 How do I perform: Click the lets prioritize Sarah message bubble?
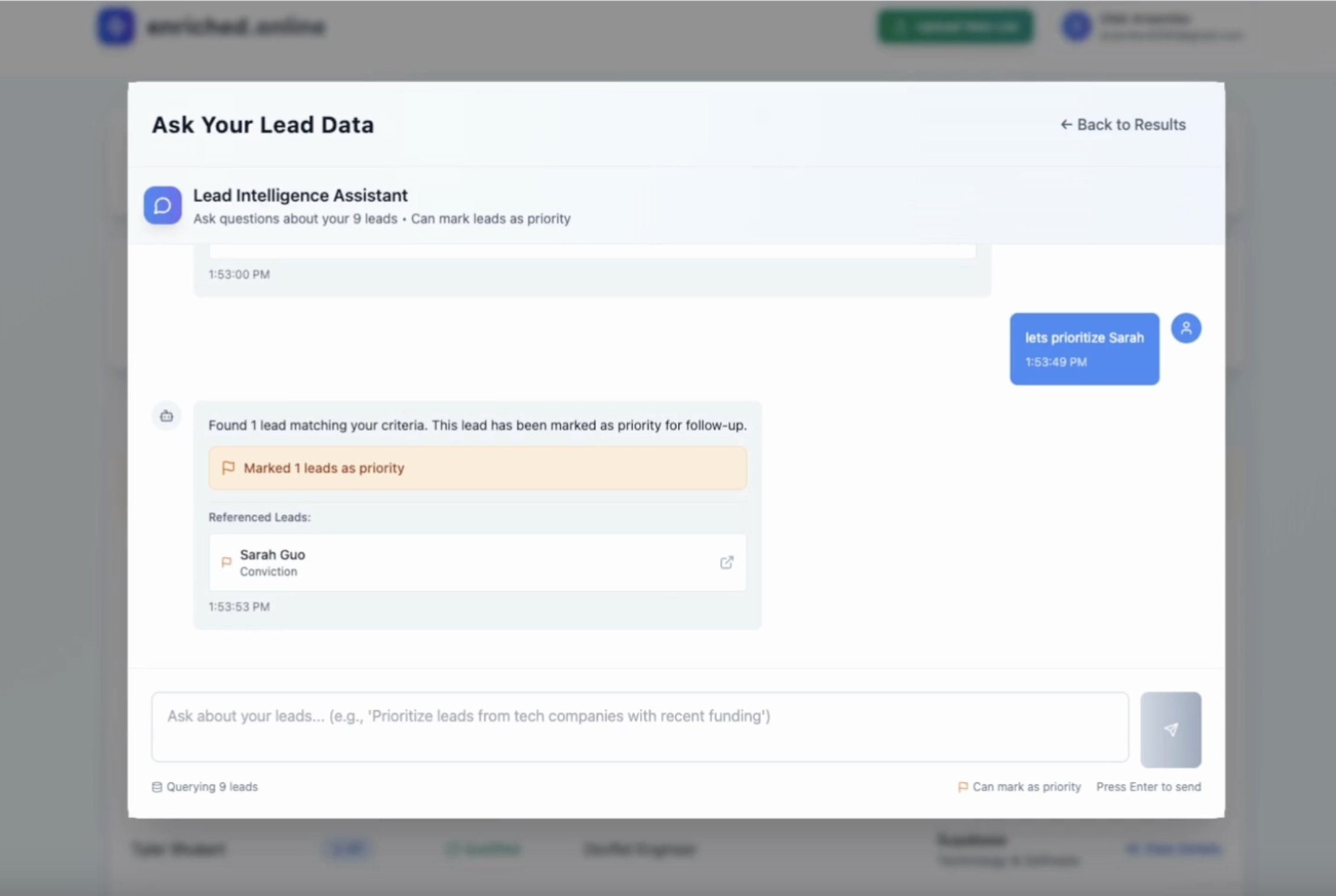[1084, 349]
